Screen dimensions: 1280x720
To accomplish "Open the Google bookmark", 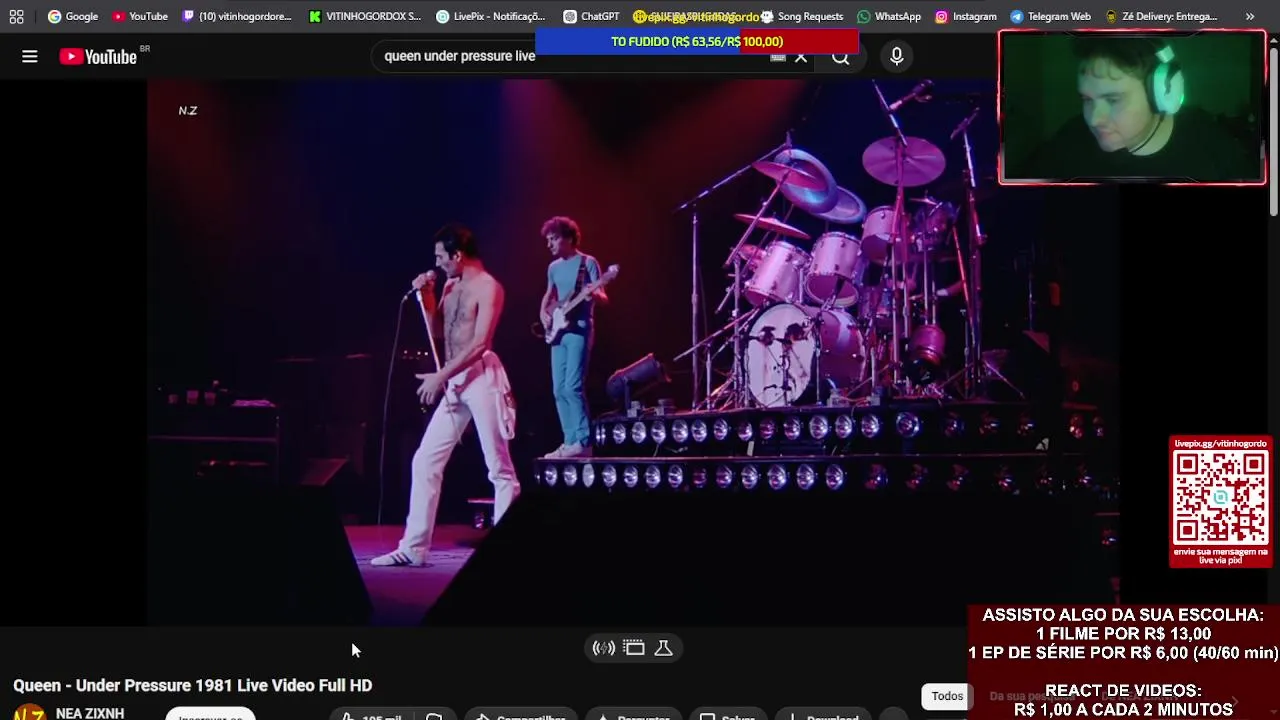I will (73, 16).
